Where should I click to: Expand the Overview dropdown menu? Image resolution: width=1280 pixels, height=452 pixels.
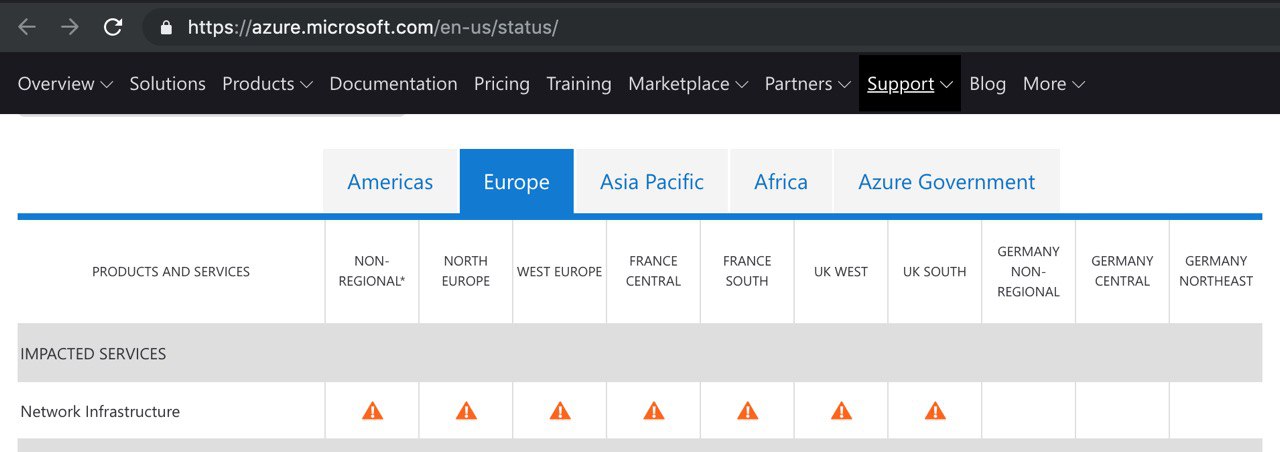65,84
